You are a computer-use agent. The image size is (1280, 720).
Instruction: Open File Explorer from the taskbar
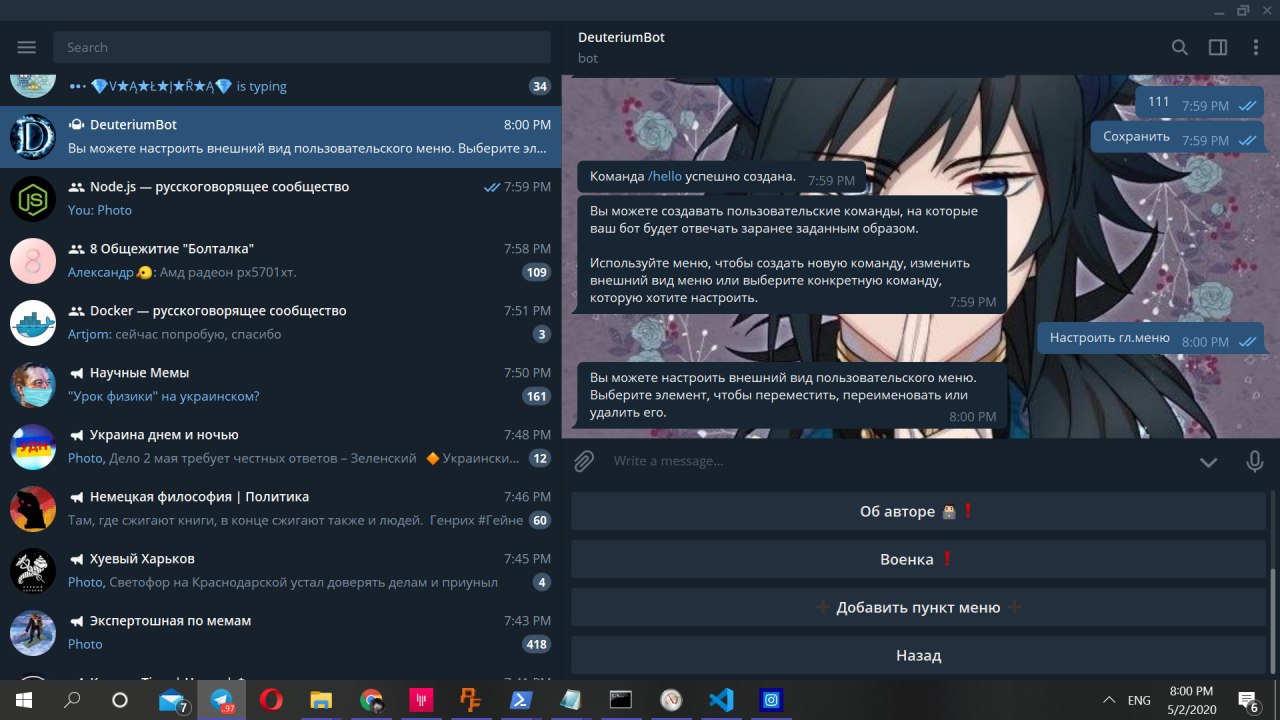pyautogui.click(x=321, y=700)
